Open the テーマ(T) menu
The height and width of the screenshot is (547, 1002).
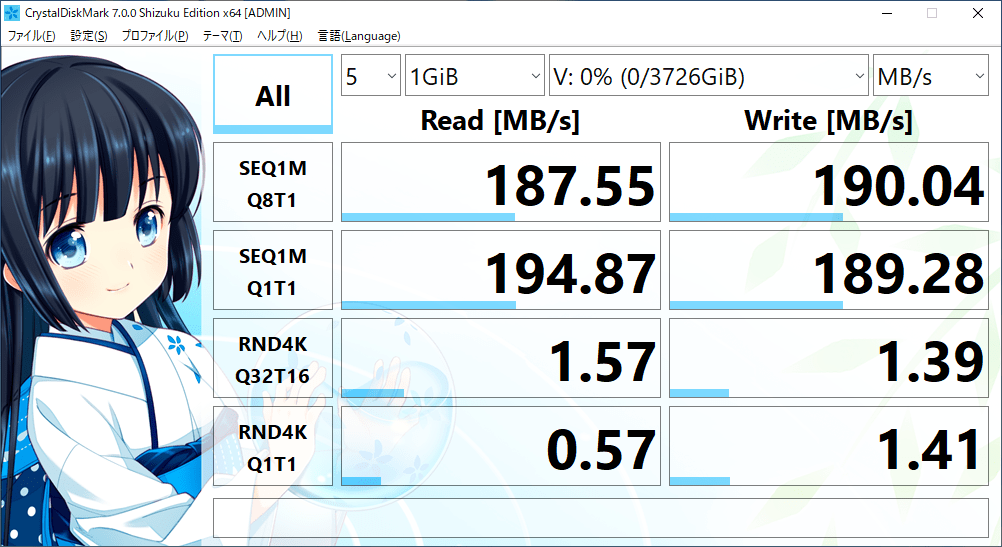pos(222,36)
